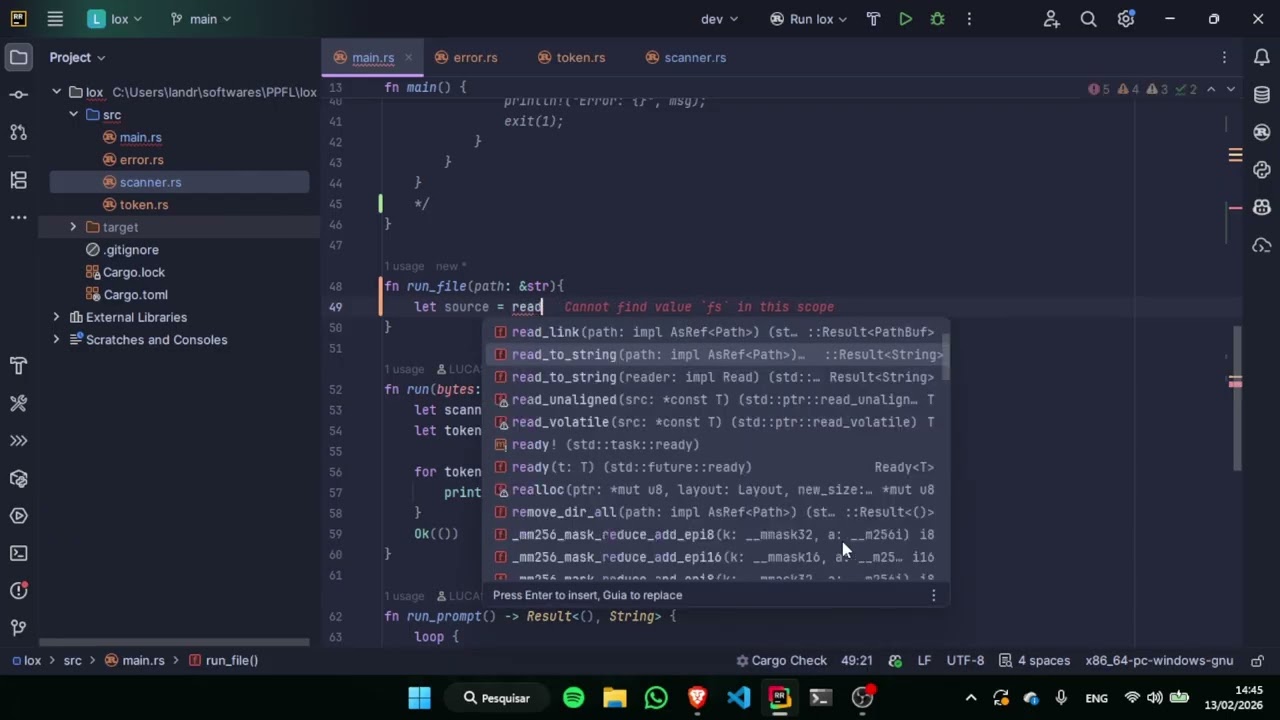Open the main menu hamburger icon
This screenshot has width=1280, height=720.
(x=55, y=19)
